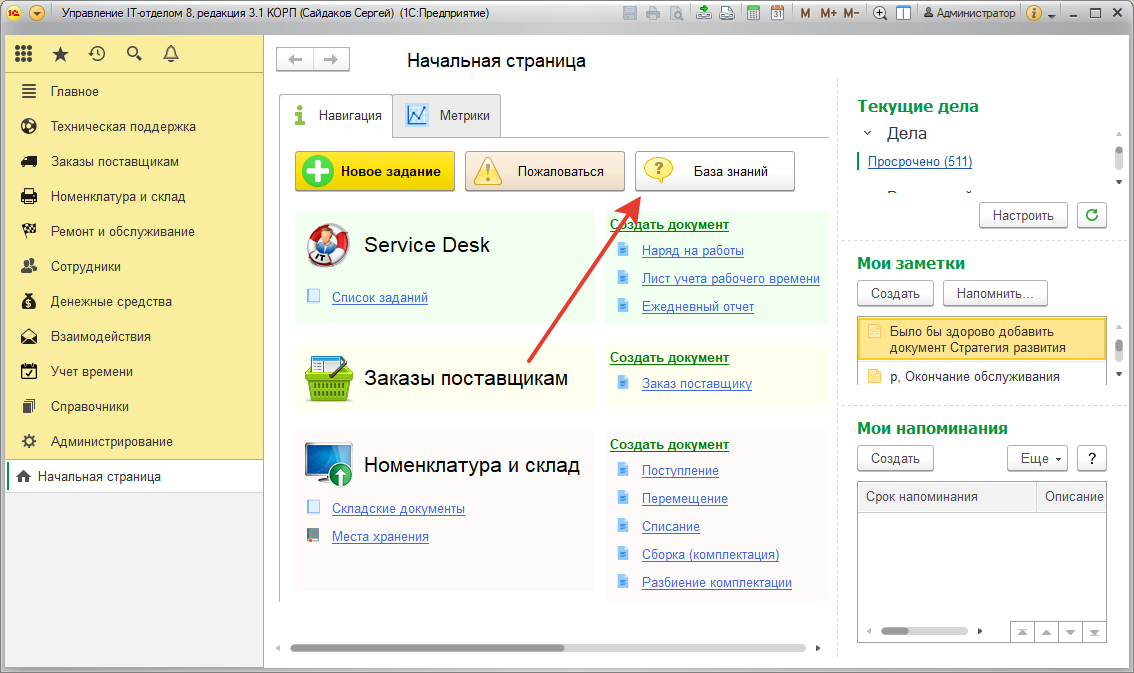Open the info help icon in title bar
Screen dimensions: 1134x673
1034,13
